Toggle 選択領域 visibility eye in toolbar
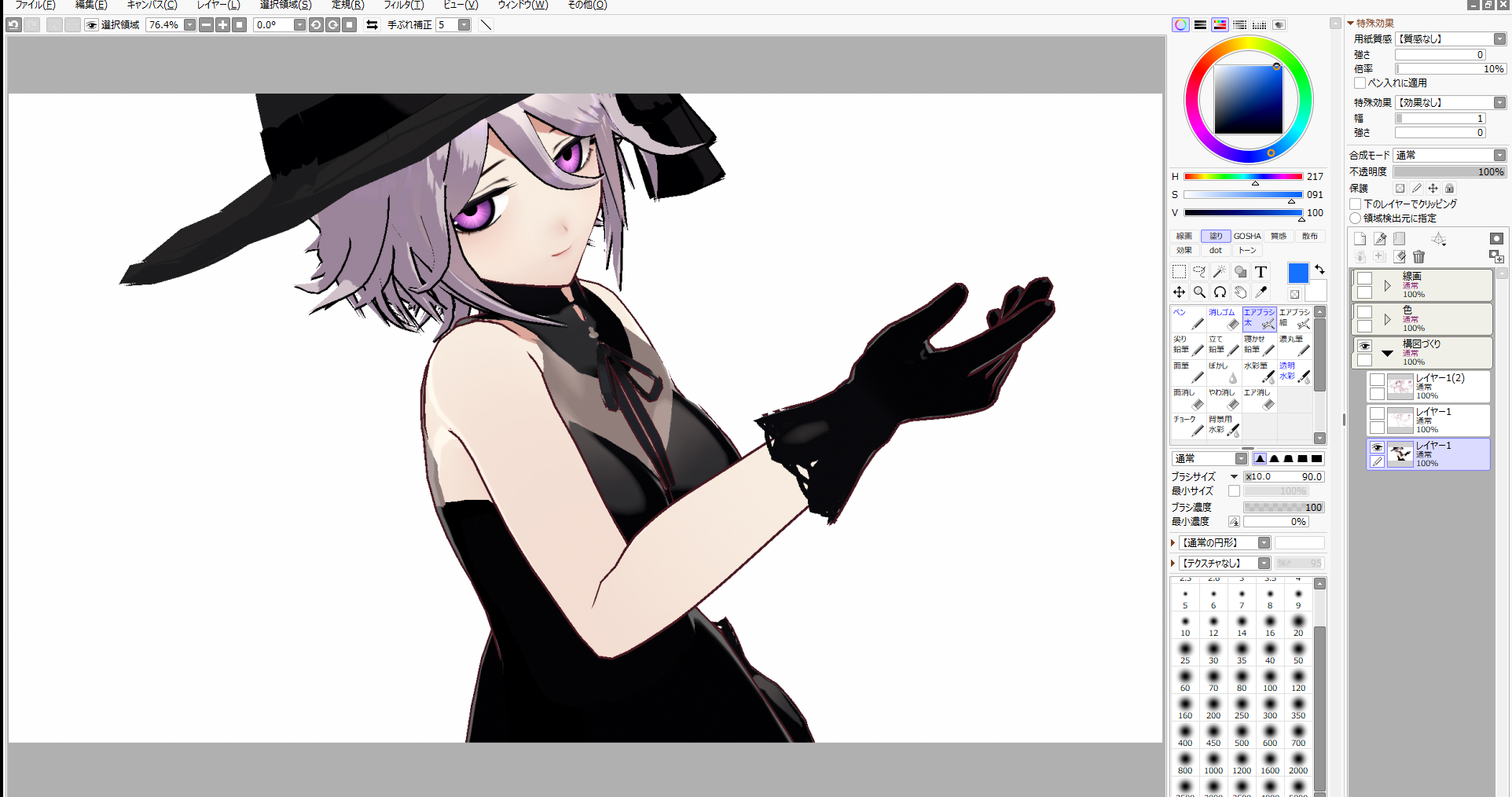The width and height of the screenshot is (1512, 797). pyautogui.click(x=92, y=25)
